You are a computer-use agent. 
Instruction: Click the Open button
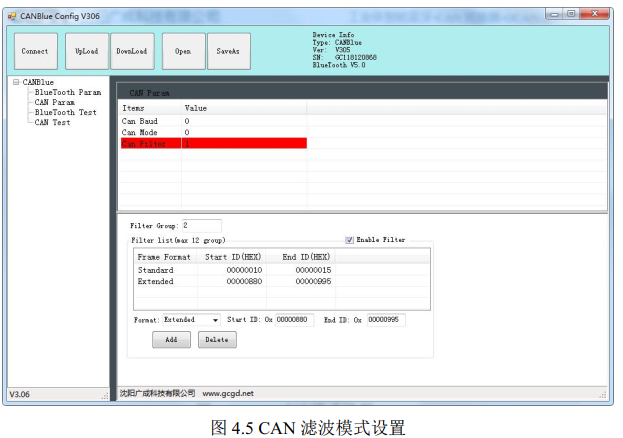(x=183, y=51)
